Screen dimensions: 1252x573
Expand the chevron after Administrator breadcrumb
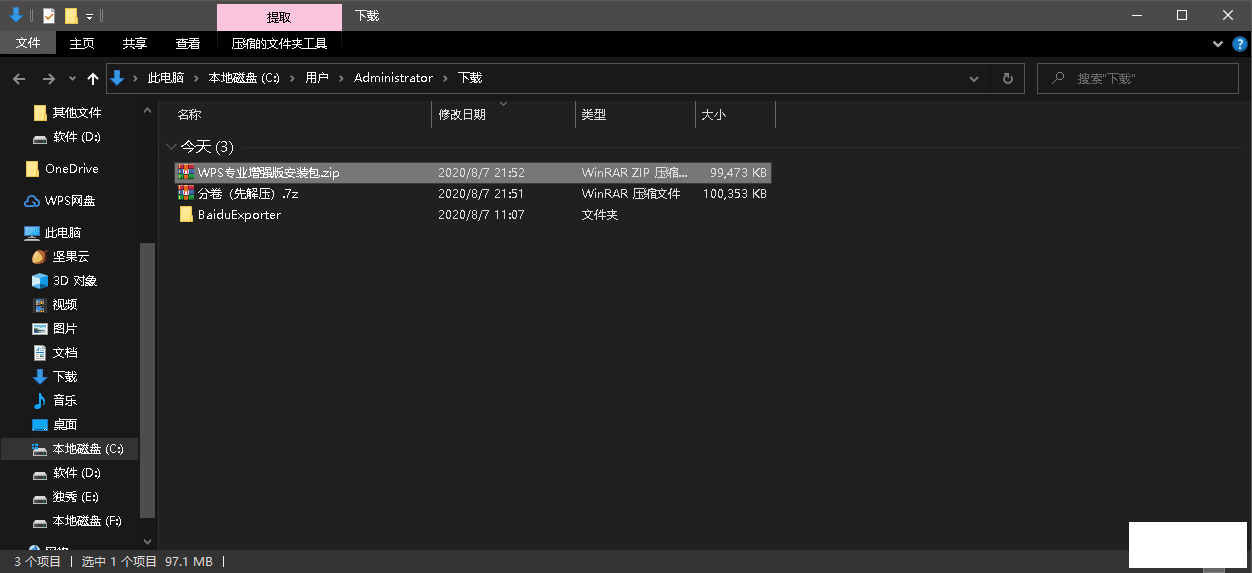446,78
